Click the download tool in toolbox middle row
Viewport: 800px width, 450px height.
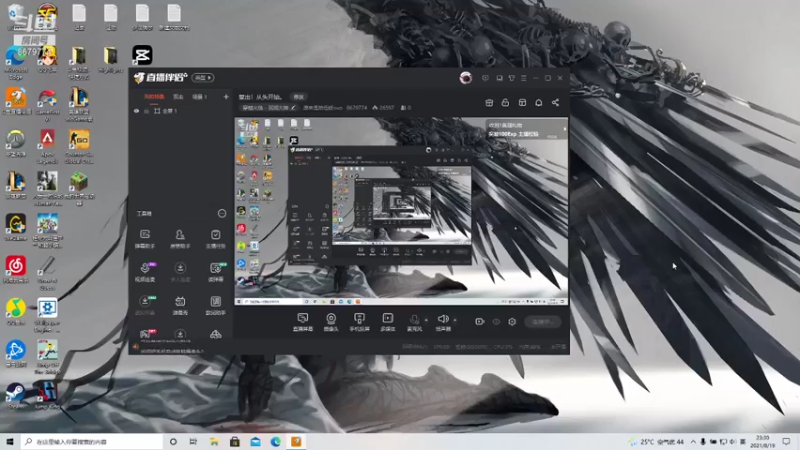click(180, 272)
